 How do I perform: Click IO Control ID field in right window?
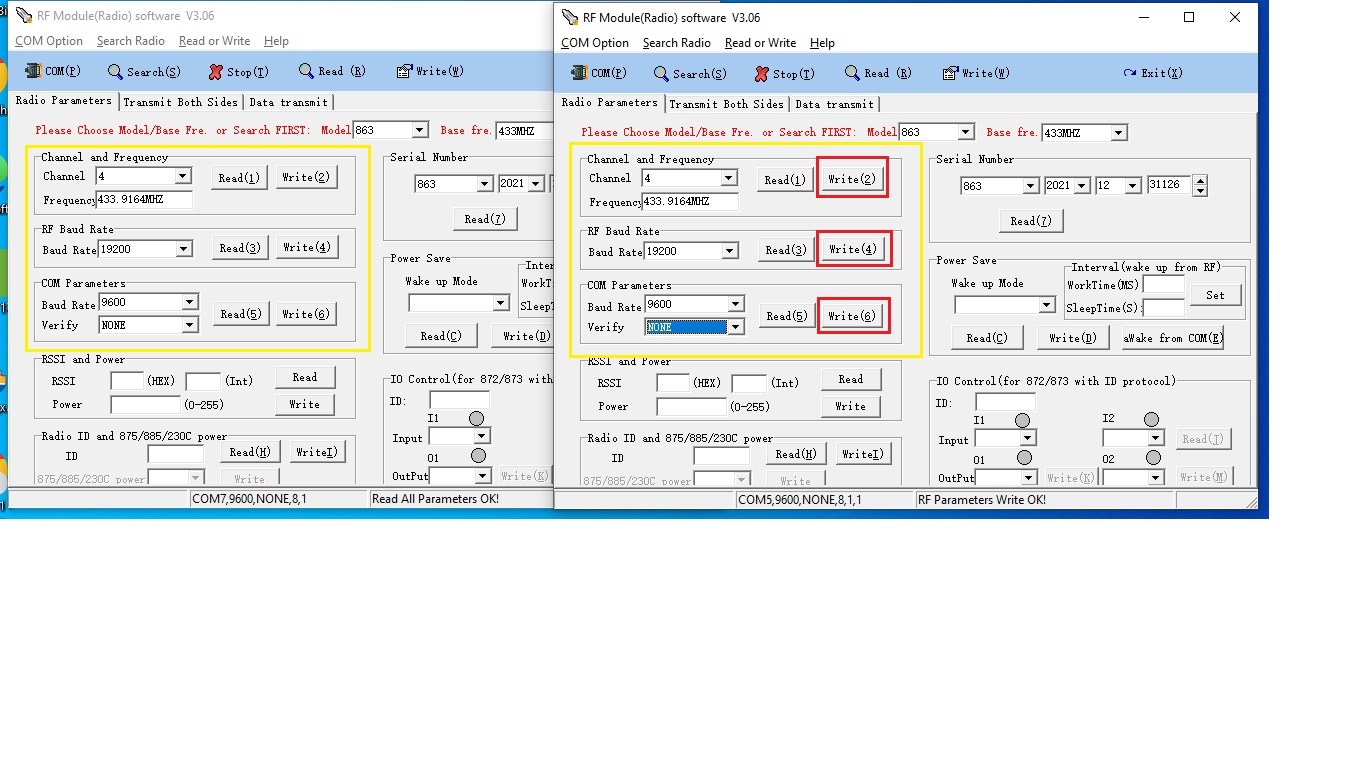tap(1005, 402)
